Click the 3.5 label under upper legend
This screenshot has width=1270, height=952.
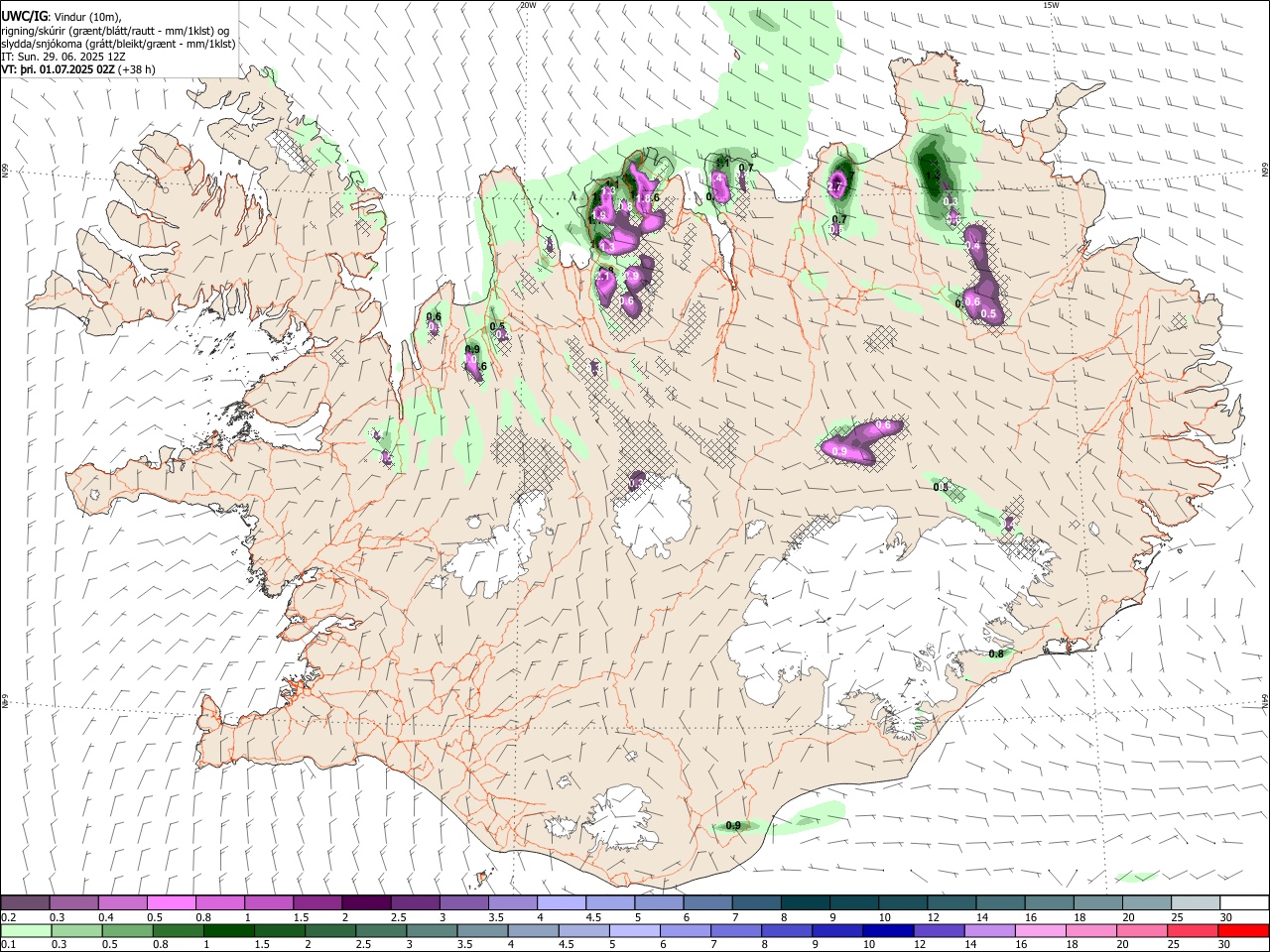click(496, 917)
